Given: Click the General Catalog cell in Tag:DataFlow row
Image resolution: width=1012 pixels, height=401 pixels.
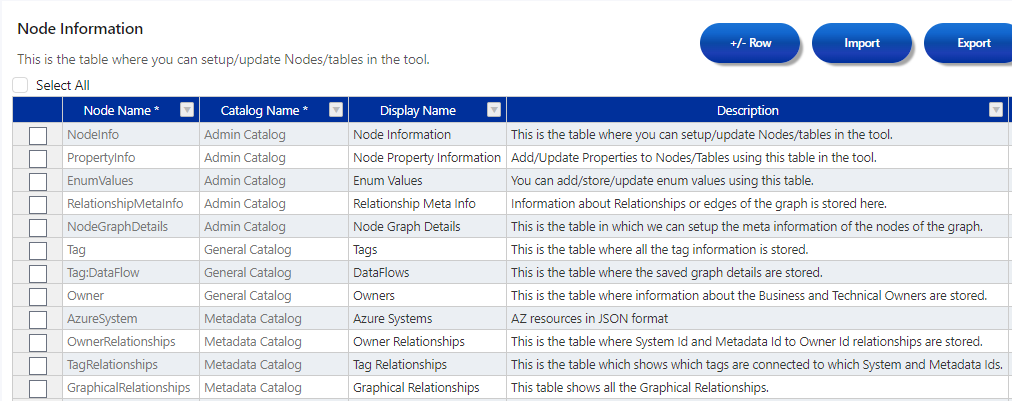Looking at the screenshot, I should click(x=274, y=272).
